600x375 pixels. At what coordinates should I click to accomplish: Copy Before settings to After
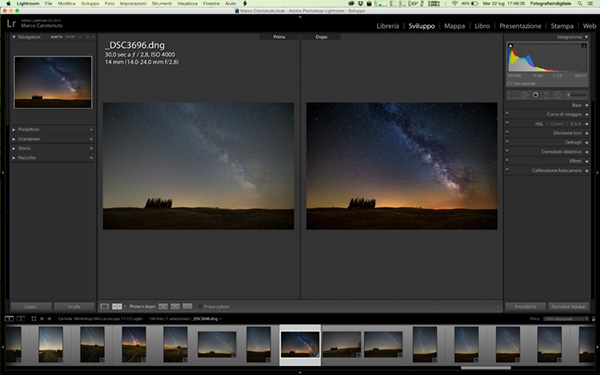(163, 307)
